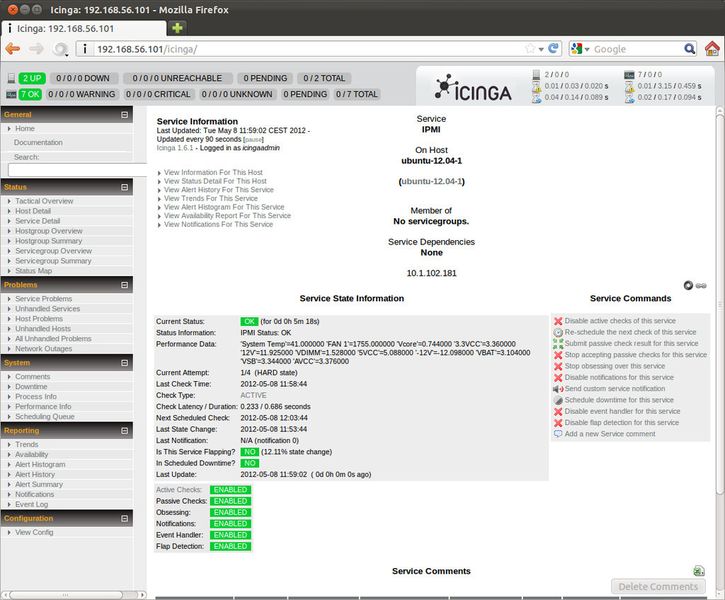Screen dimensions: 725x600
Task: Click the host icon beside 2 UP
Action: tap(11, 78)
